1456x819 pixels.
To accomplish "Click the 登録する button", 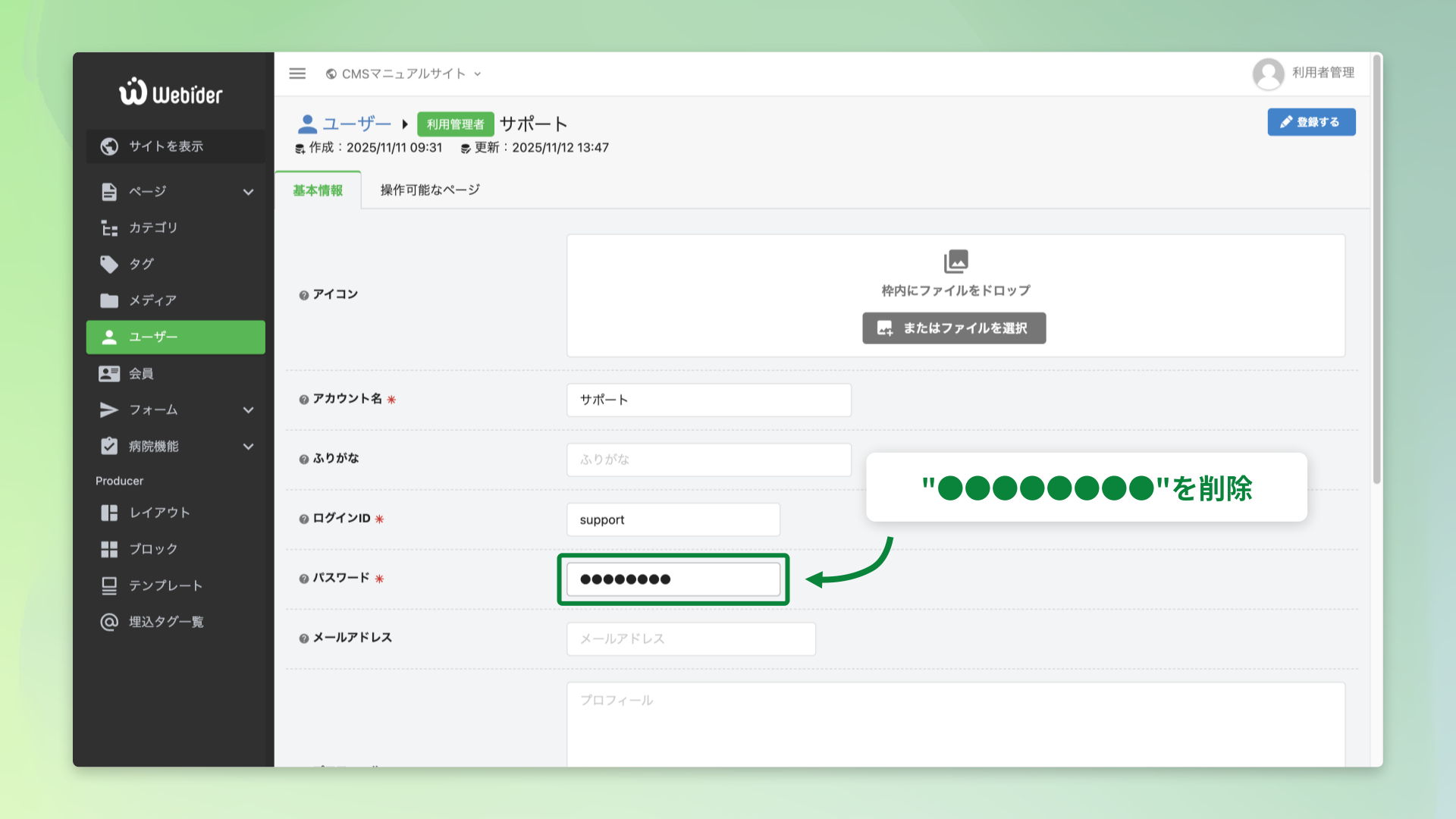I will pos(1311,122).
